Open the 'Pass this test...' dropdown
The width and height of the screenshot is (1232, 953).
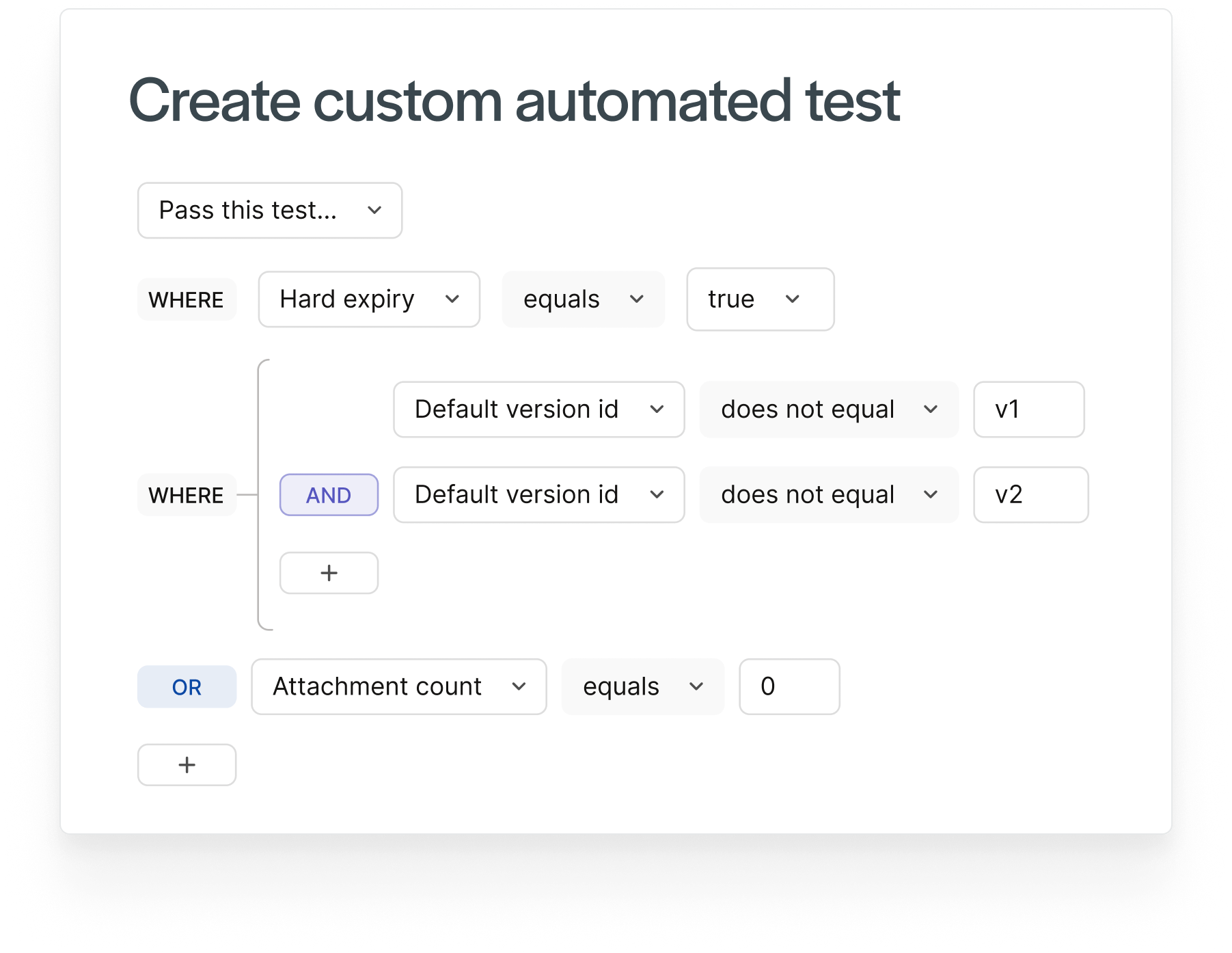(x=270, y=211)
